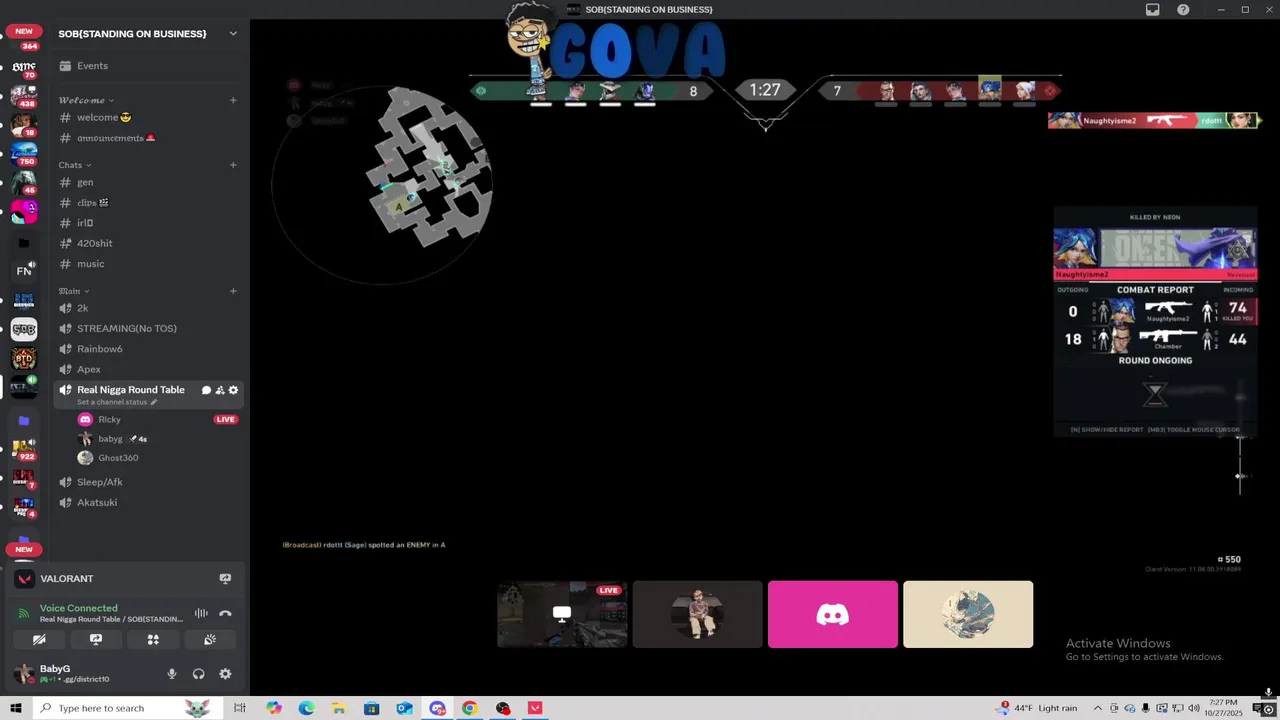The height and width of the screenshot is (720, 1280).
Task: Open the server icon with 438 badge
Action: pos(24,96)
